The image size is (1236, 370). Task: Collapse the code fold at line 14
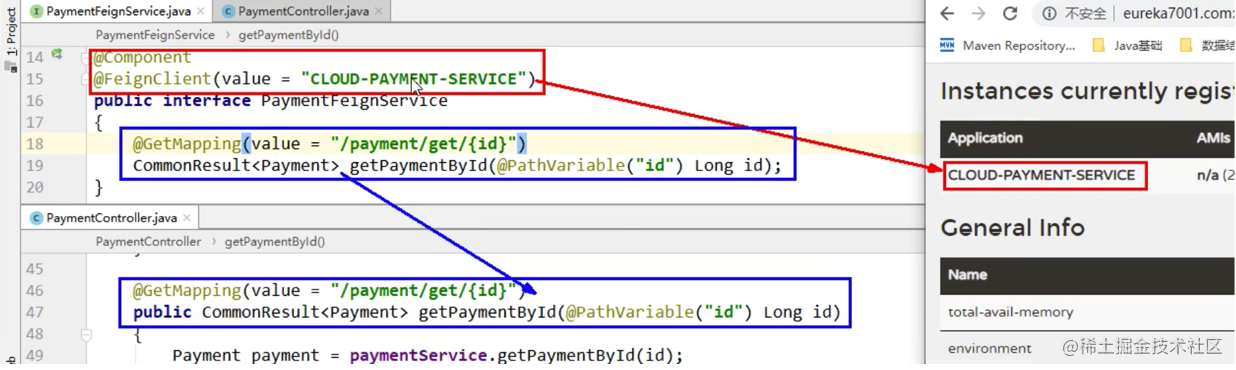[x=86, y=57]
